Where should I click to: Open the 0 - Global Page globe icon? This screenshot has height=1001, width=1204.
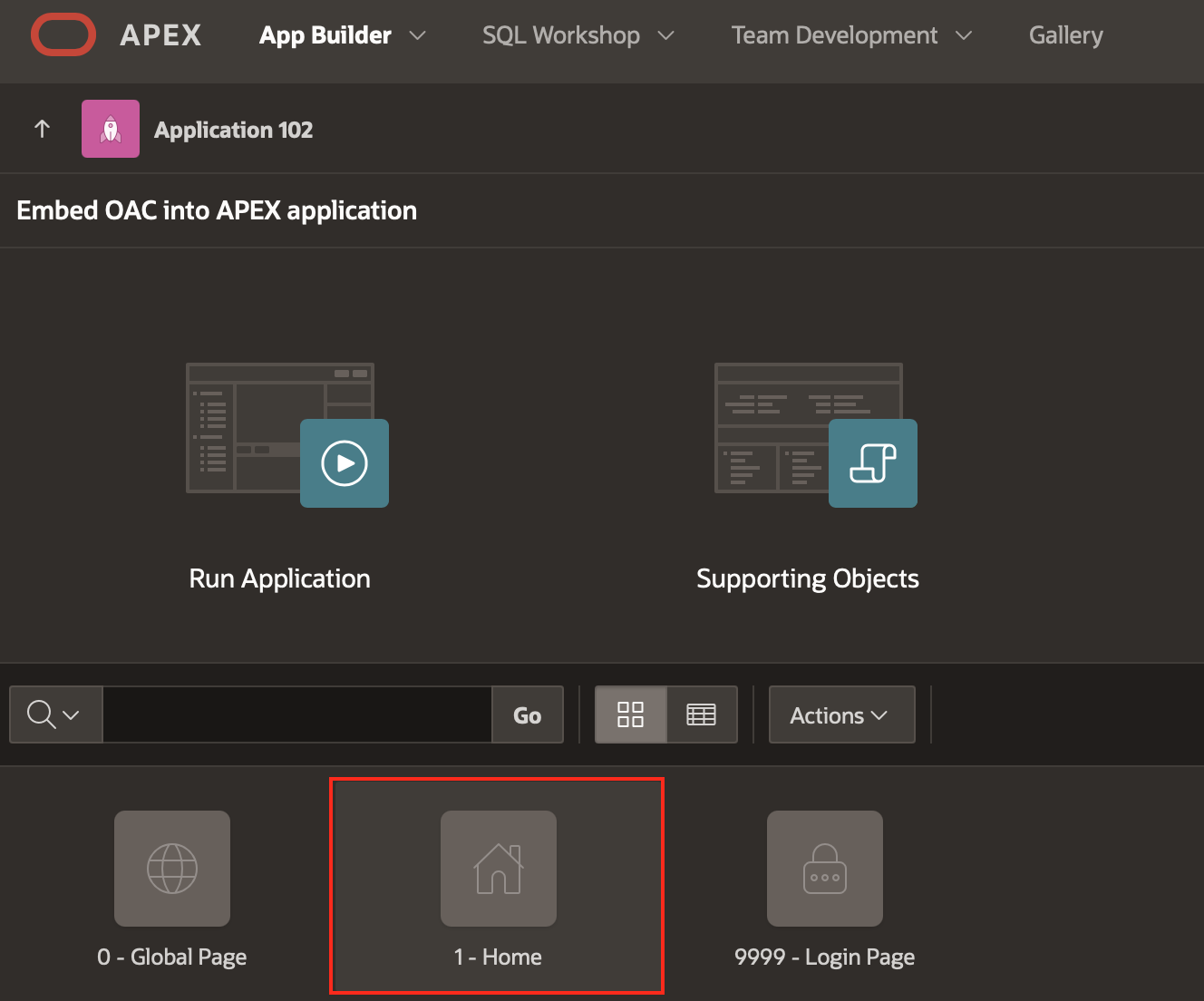tap(172, 869)
